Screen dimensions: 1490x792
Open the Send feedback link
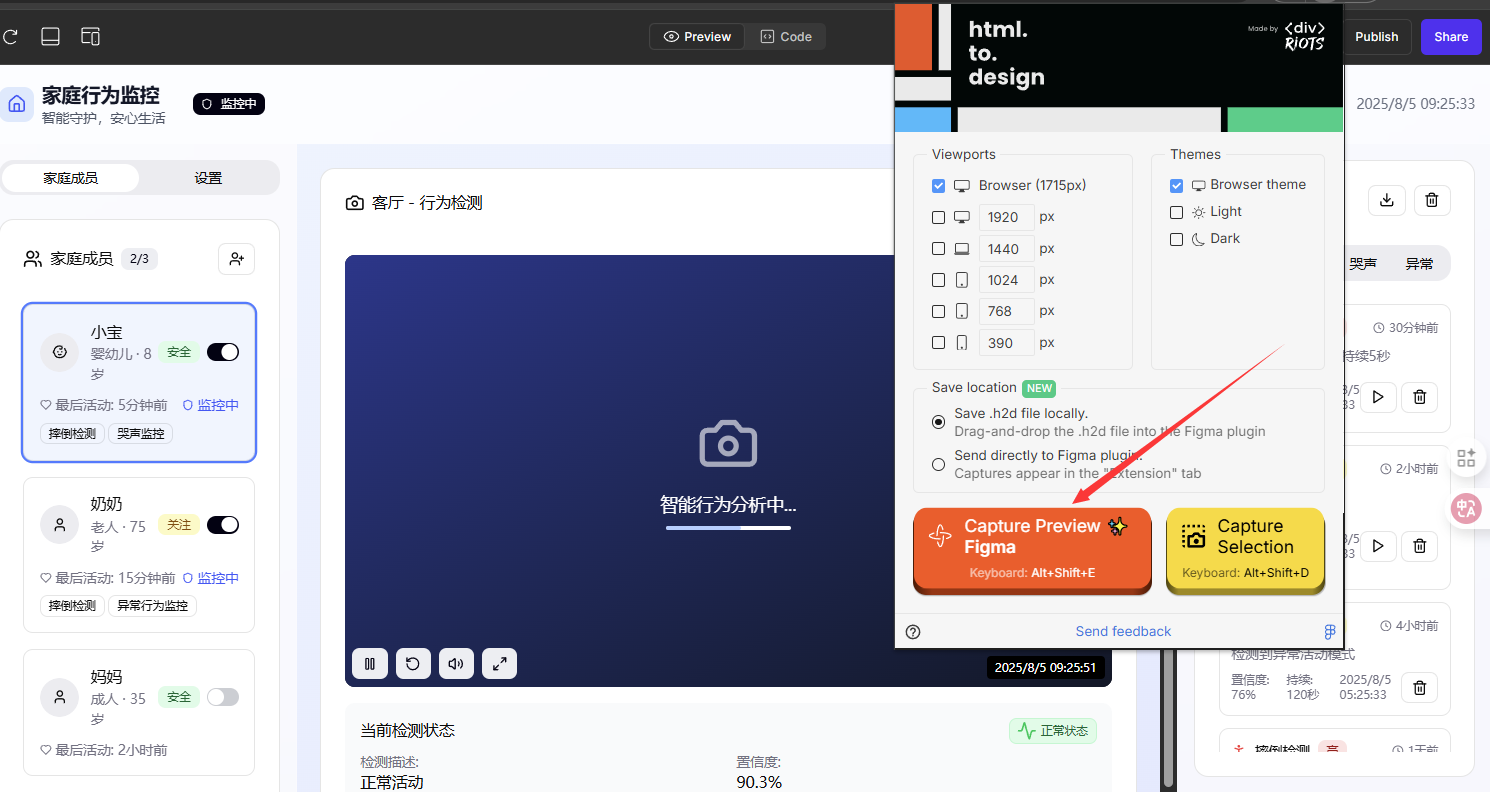(x=1123, y=631)
